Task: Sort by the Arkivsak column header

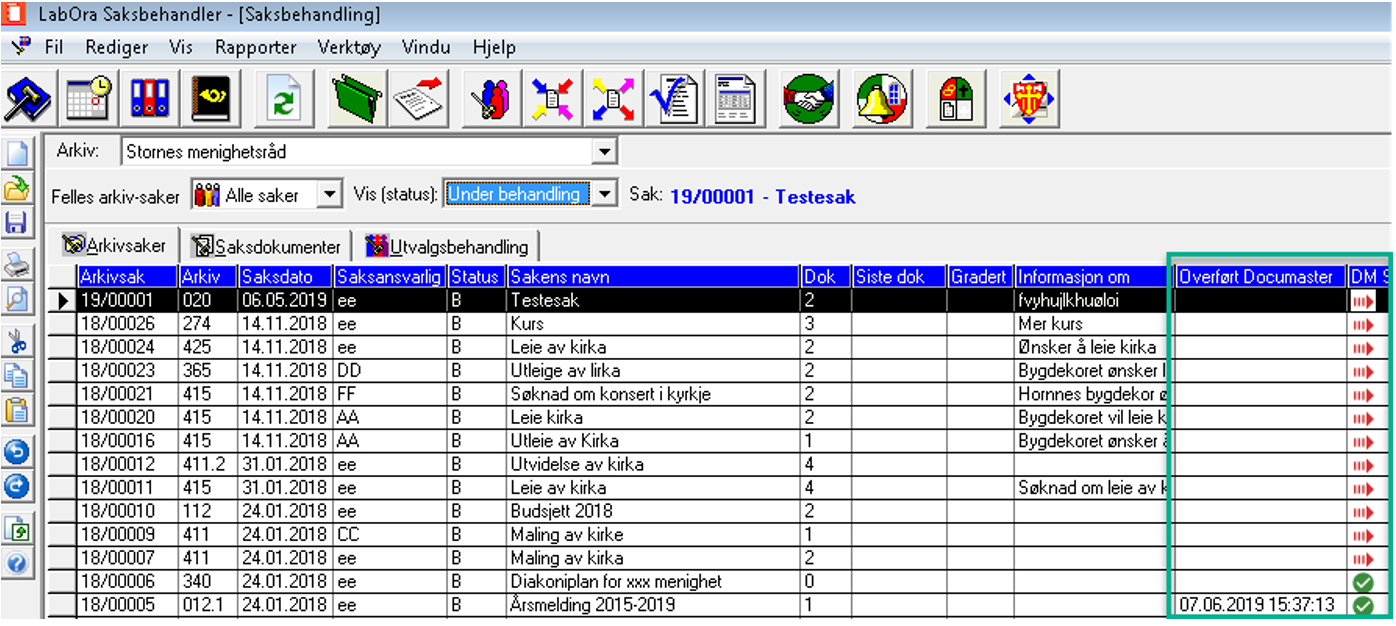Action: pos(127,277)
